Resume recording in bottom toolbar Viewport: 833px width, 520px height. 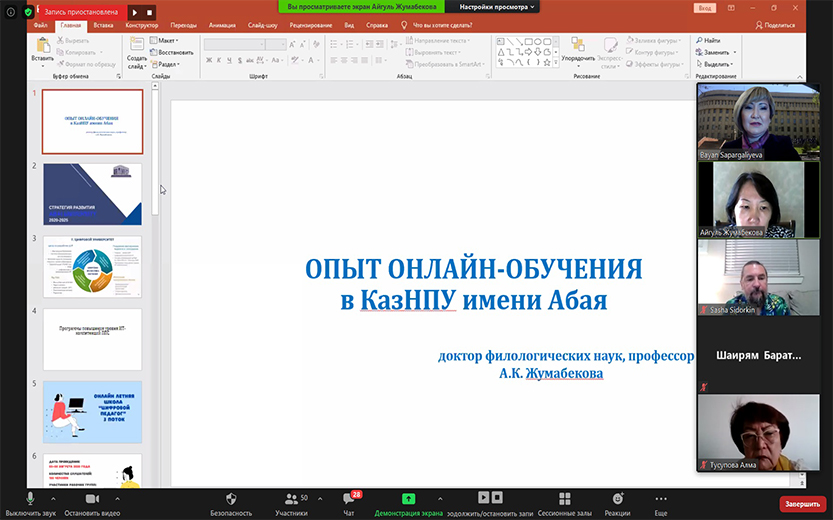coord(483,497)
